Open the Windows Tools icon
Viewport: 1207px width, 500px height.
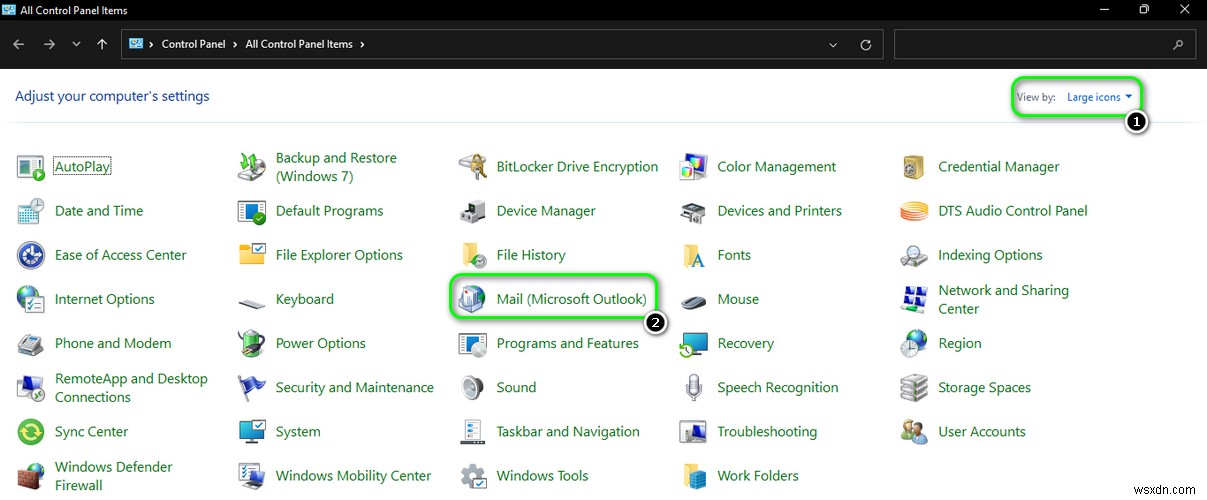click(473, 475)
